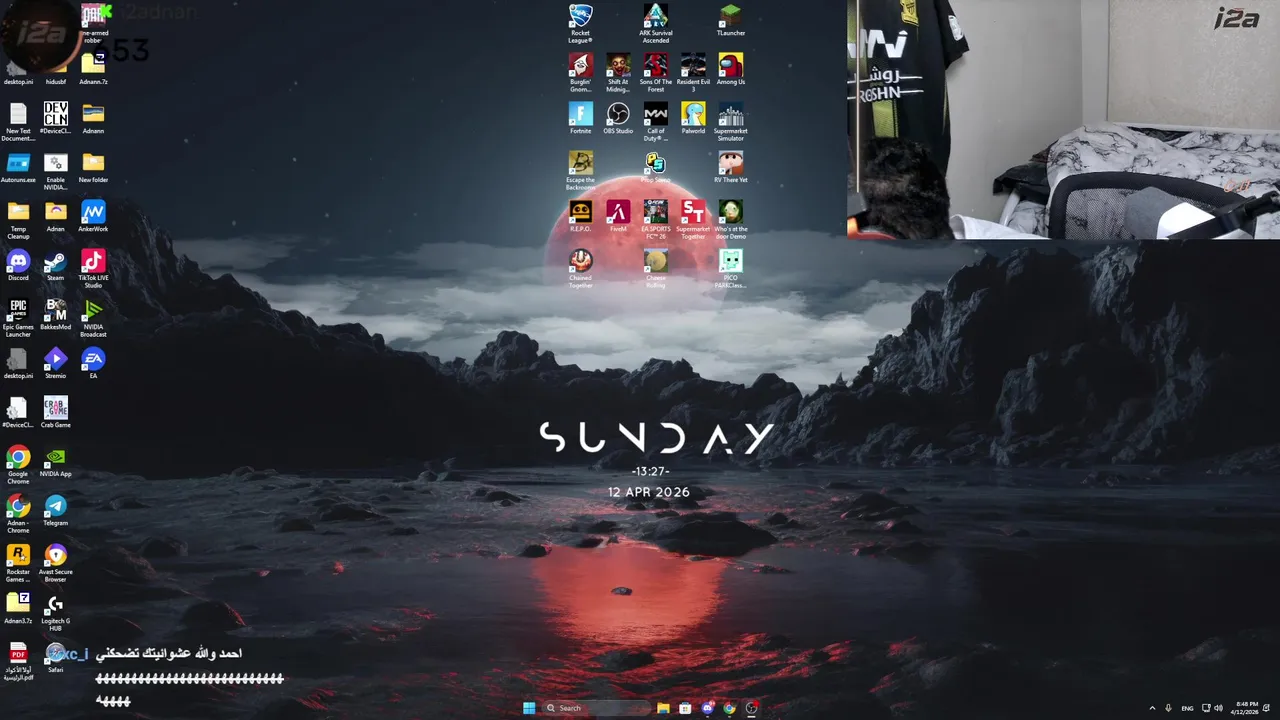Launch Epic Games Launcher icon
The width and height of the screenshot is (1280, 720).
tap(18, 317)
